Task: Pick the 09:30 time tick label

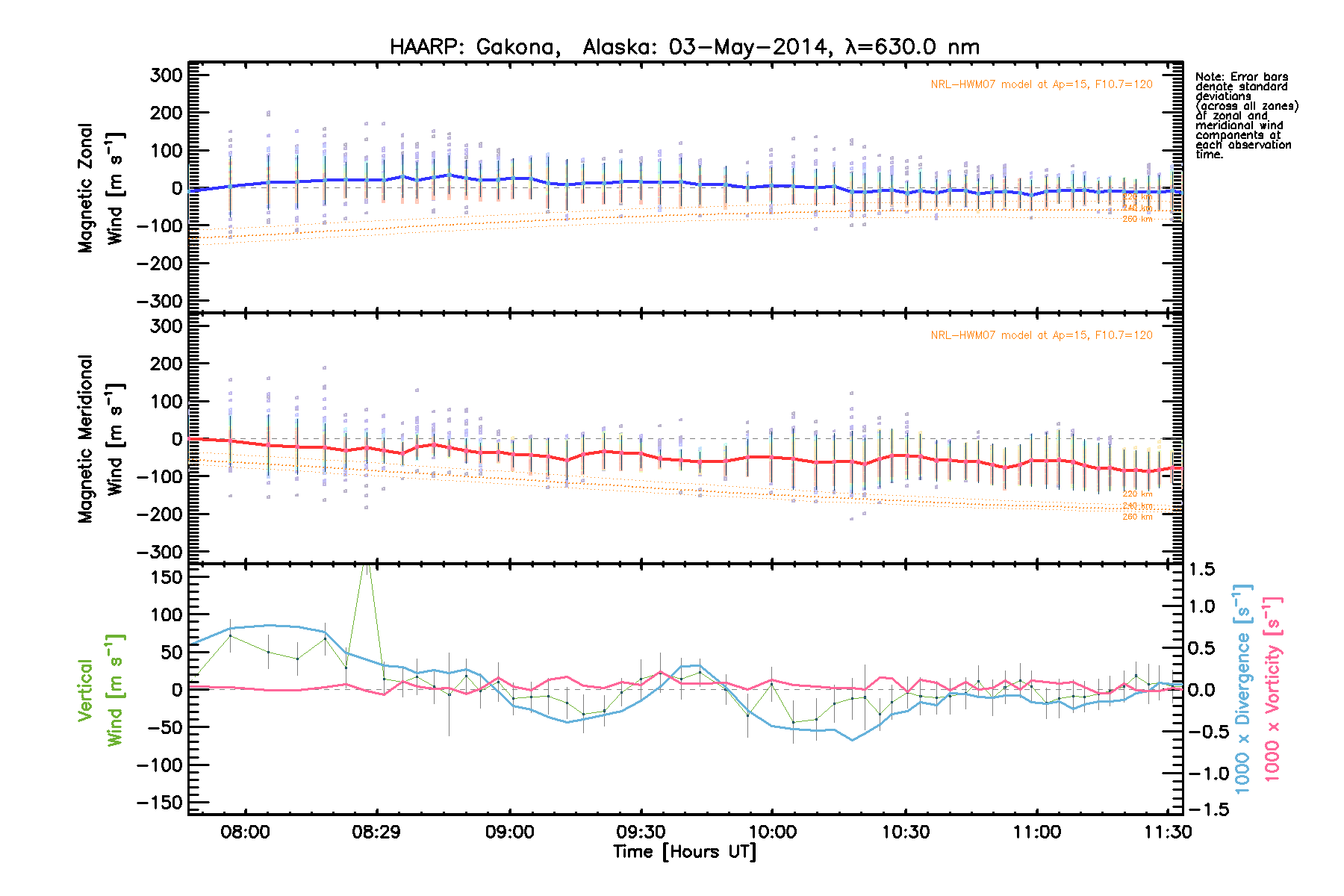Action: tap(641, 832)
